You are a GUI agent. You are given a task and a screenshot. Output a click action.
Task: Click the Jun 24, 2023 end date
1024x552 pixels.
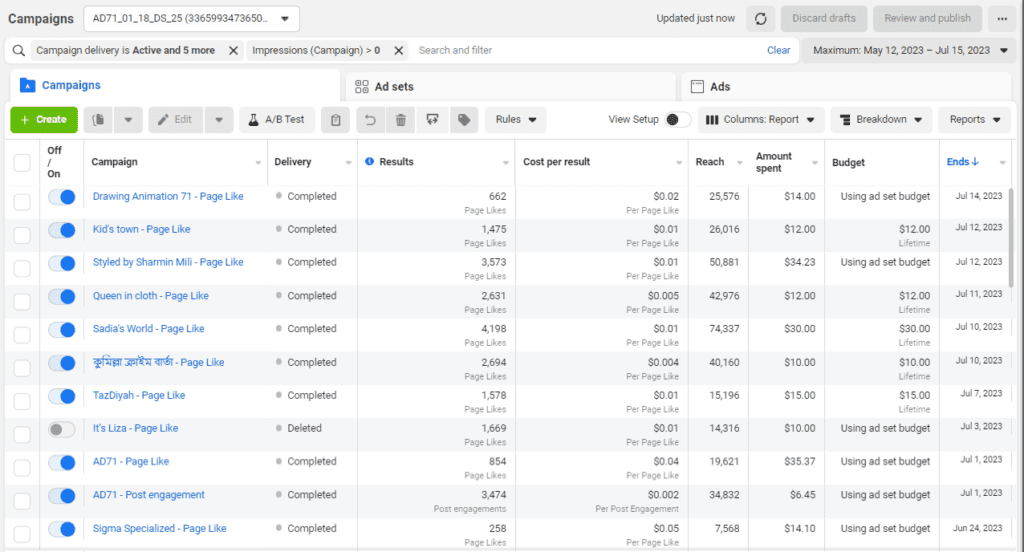coord(977,528)
